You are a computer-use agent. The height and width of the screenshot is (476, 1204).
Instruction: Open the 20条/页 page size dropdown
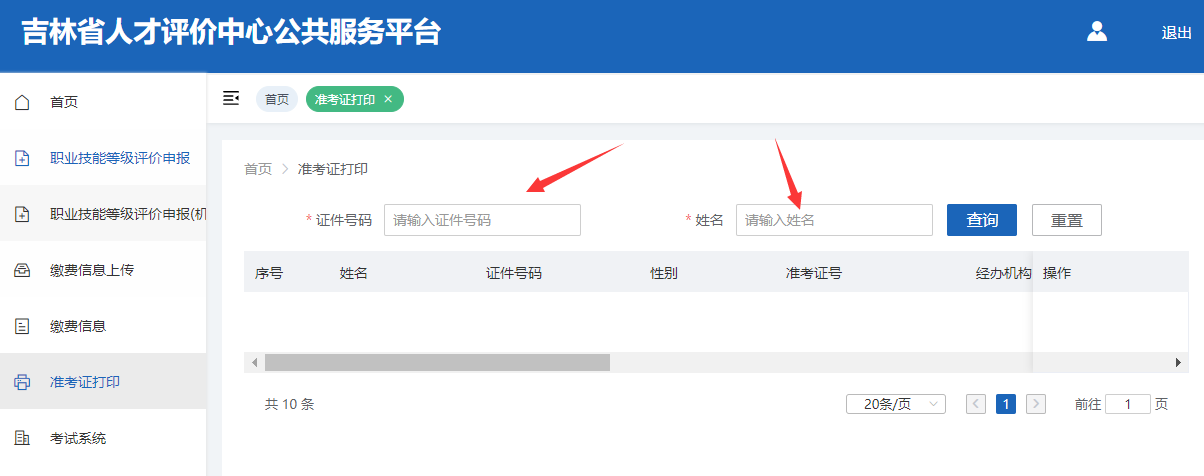[895, 404]
